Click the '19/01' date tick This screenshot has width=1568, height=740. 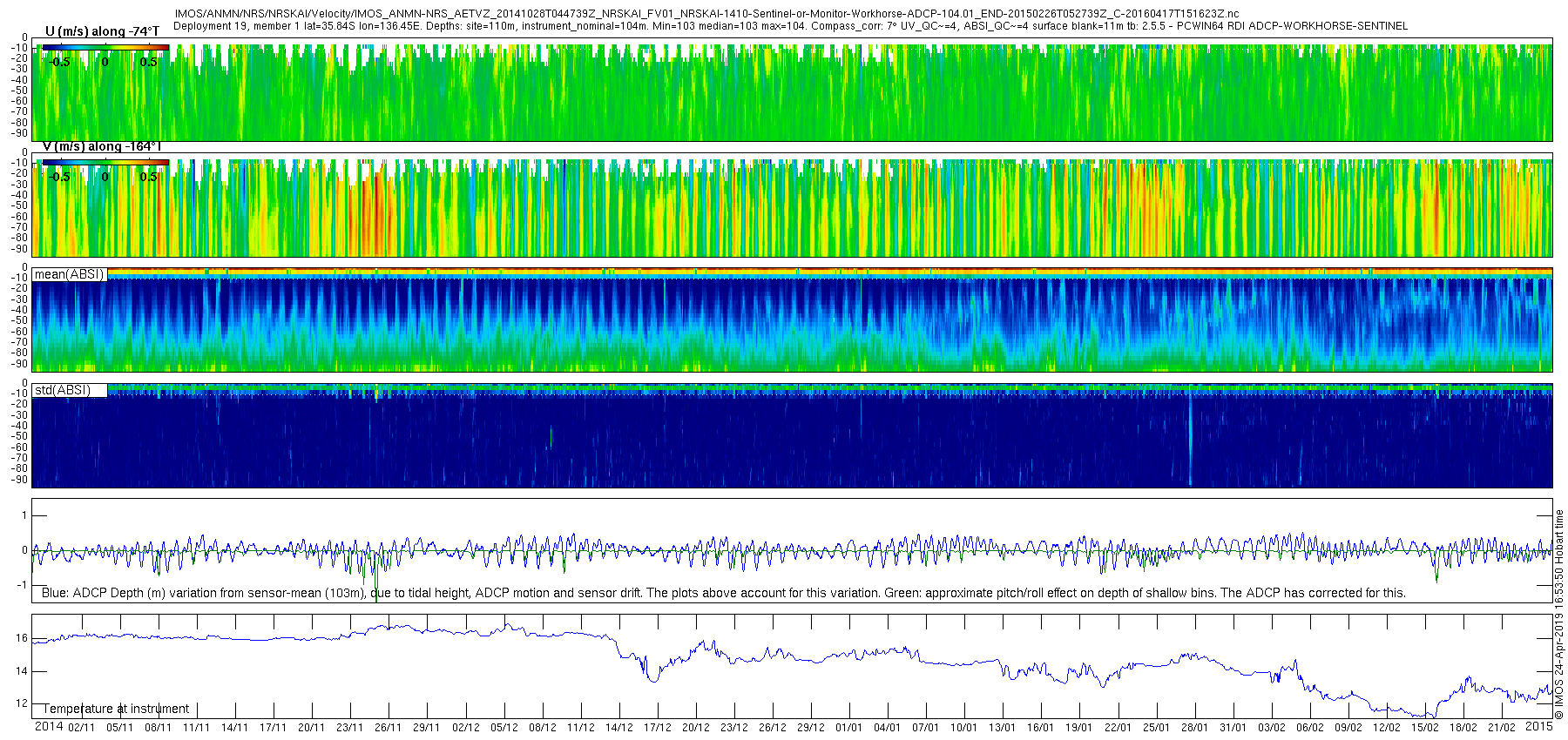pyautogui.click(x=1078, y=728)
